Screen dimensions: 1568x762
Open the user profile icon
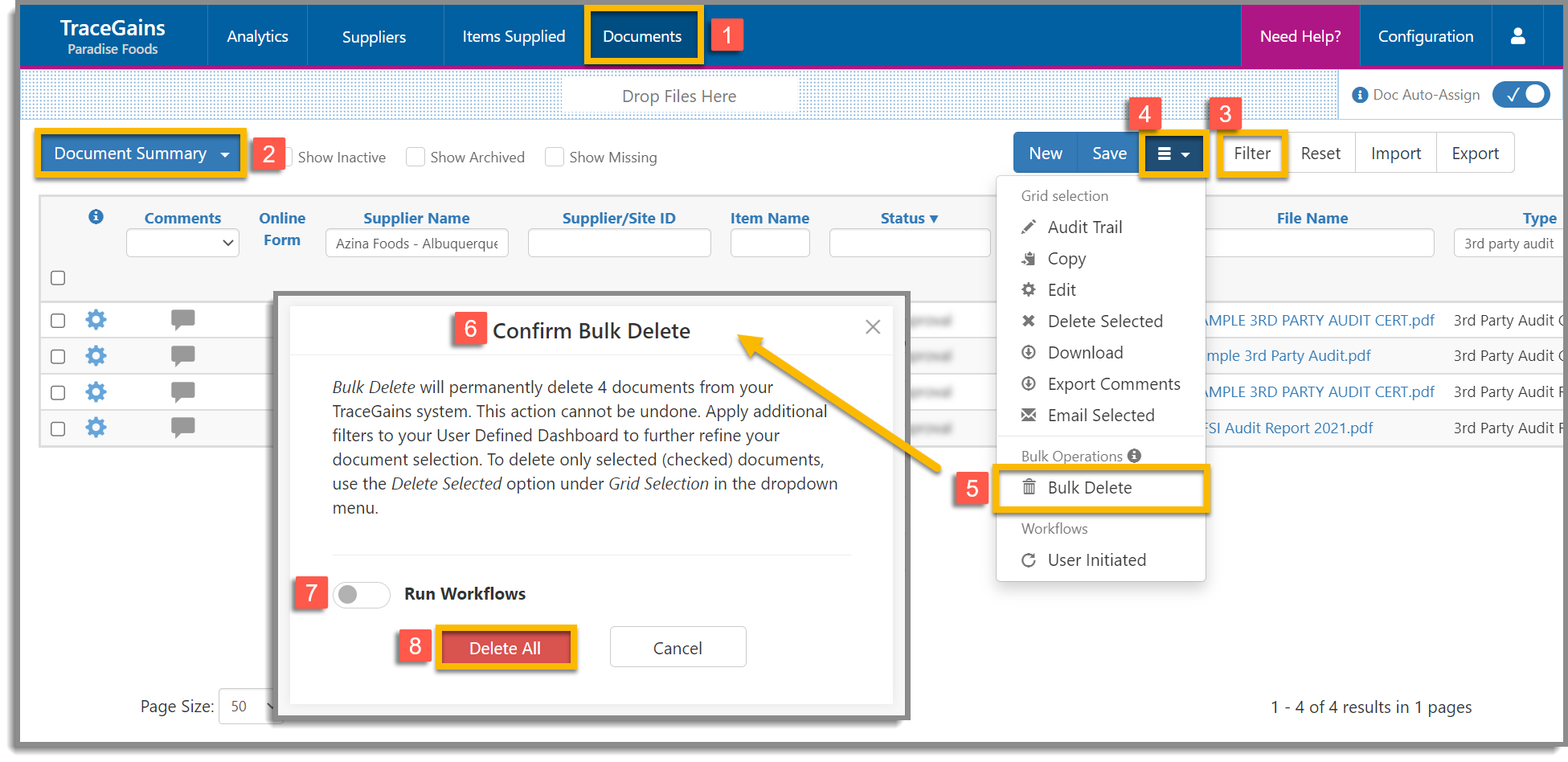click(1517, 36)
